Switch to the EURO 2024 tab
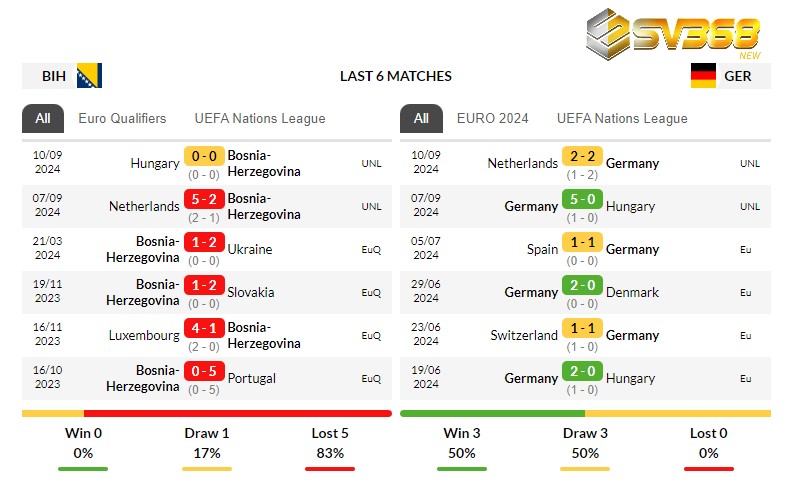Screen dimensions: 799x504 pos(492,118)
